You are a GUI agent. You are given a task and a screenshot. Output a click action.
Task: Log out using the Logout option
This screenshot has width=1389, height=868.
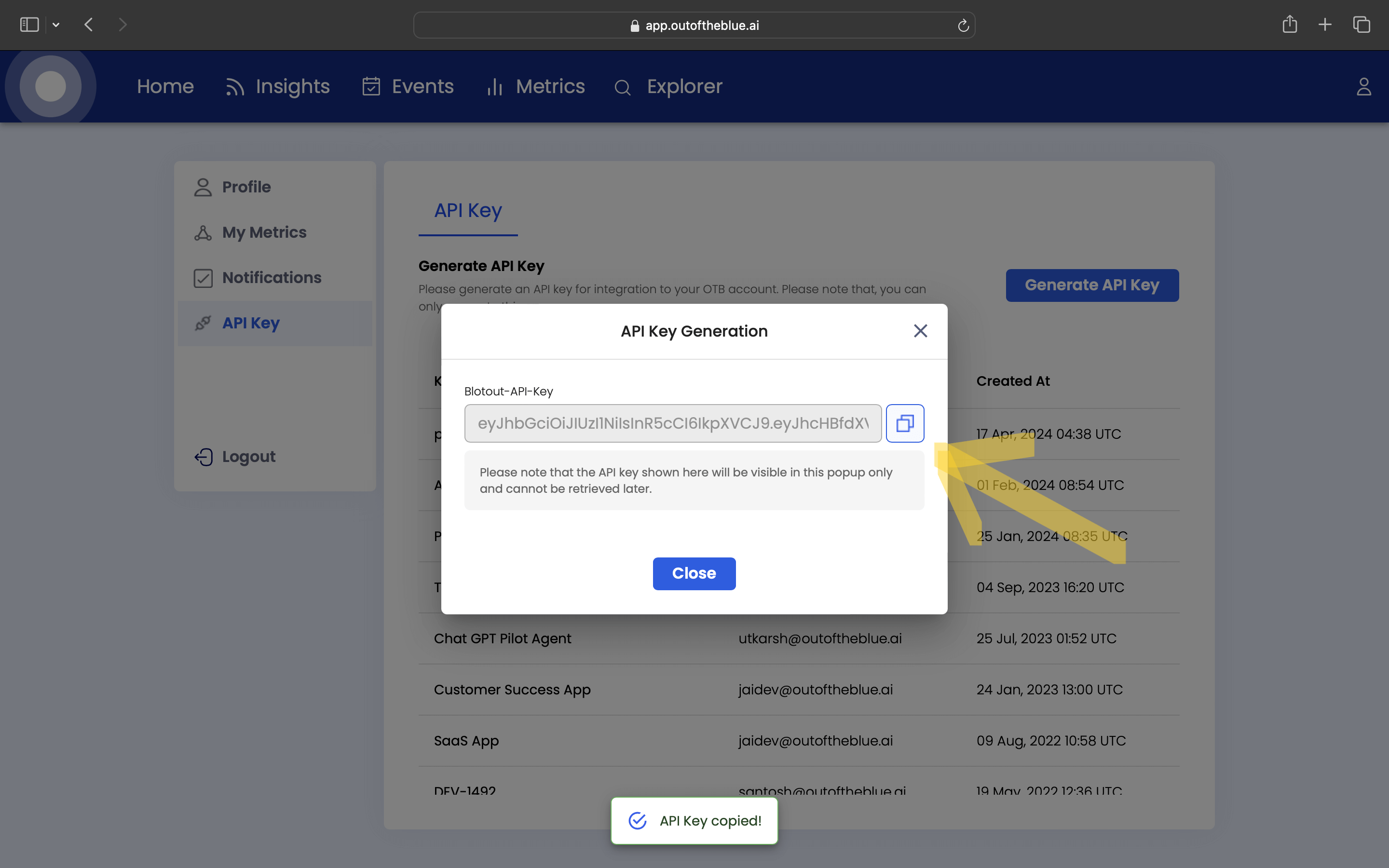point(248,457)
